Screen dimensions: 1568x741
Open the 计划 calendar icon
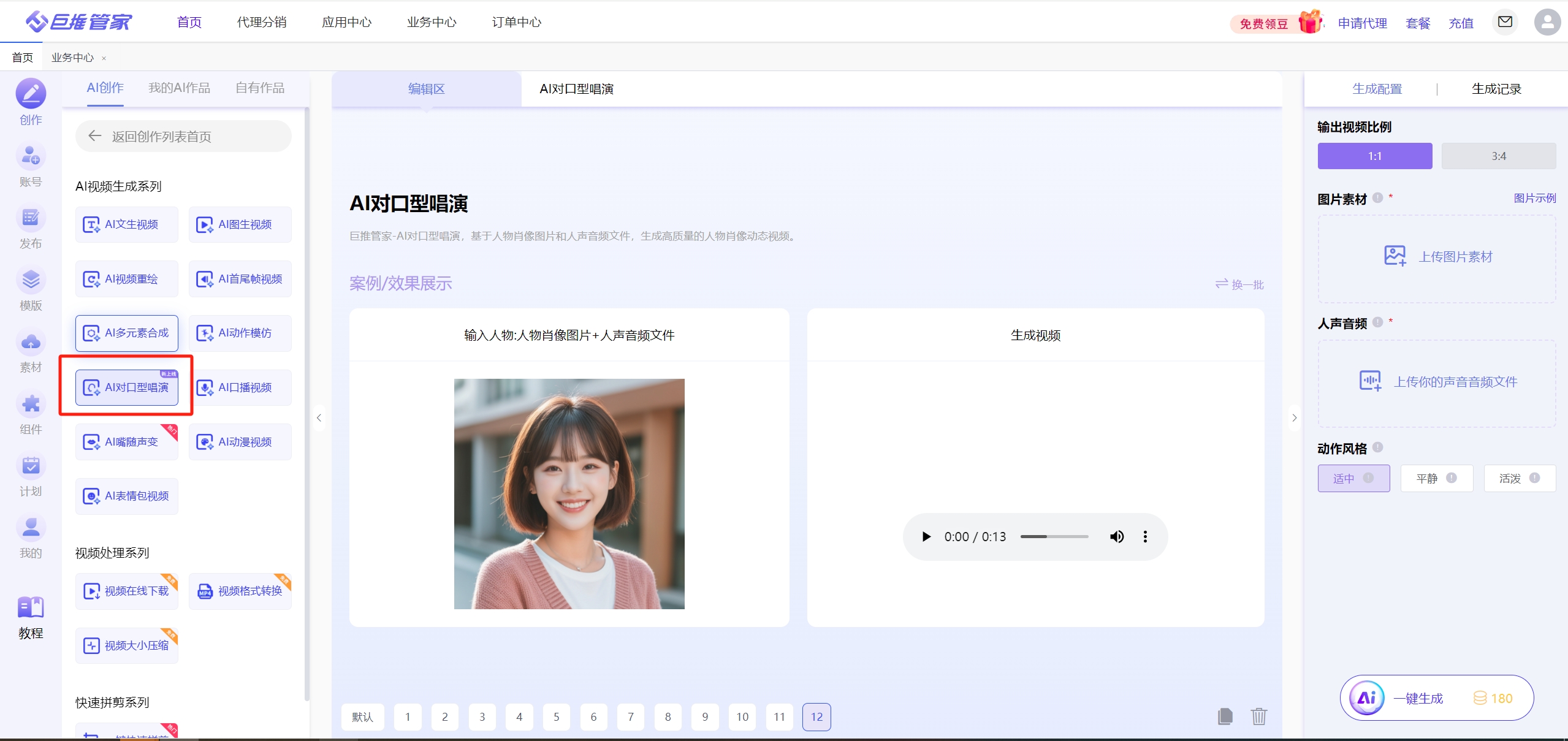(x=31, y=466)
